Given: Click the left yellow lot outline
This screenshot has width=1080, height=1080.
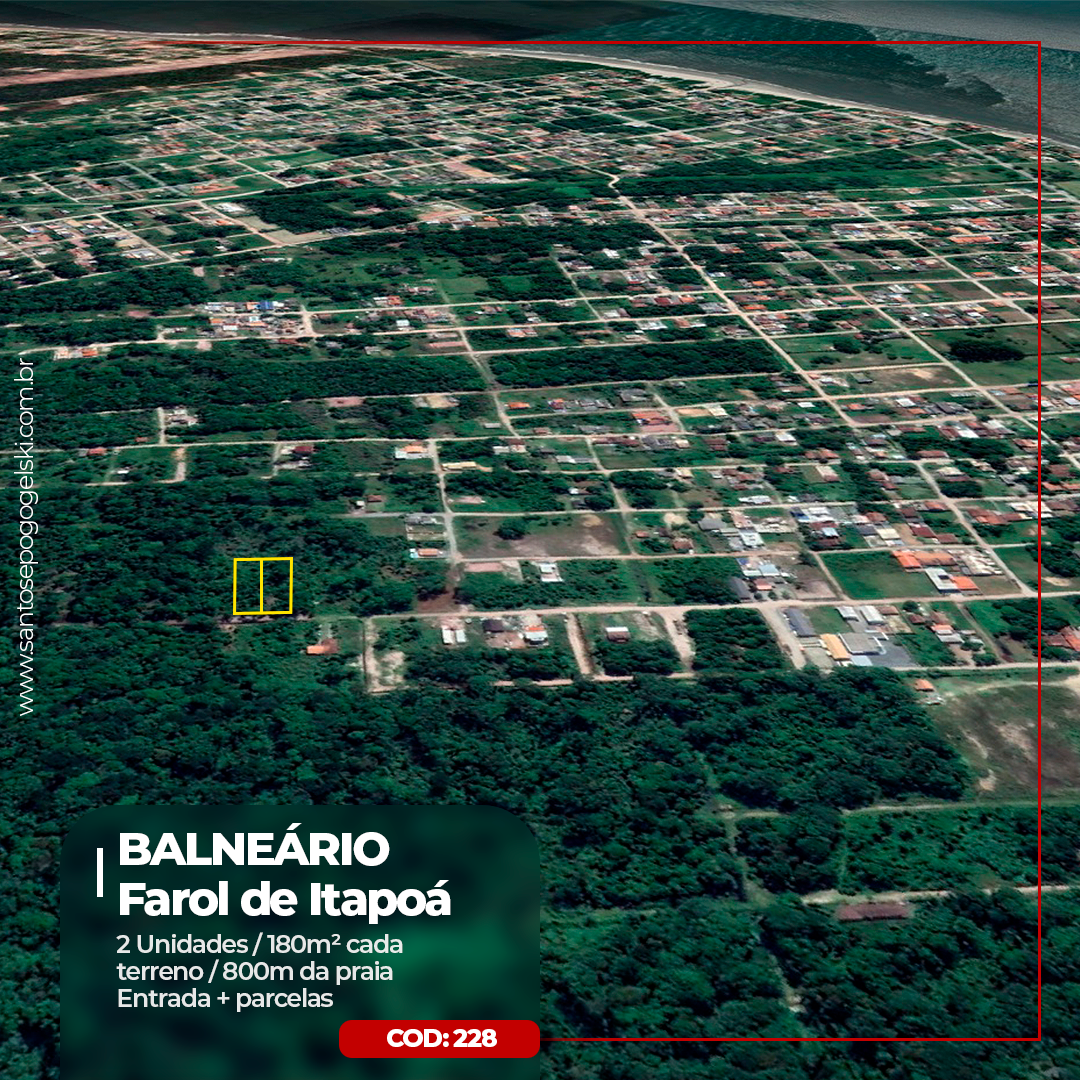Looking at the screenshot, I should (247, 586).
